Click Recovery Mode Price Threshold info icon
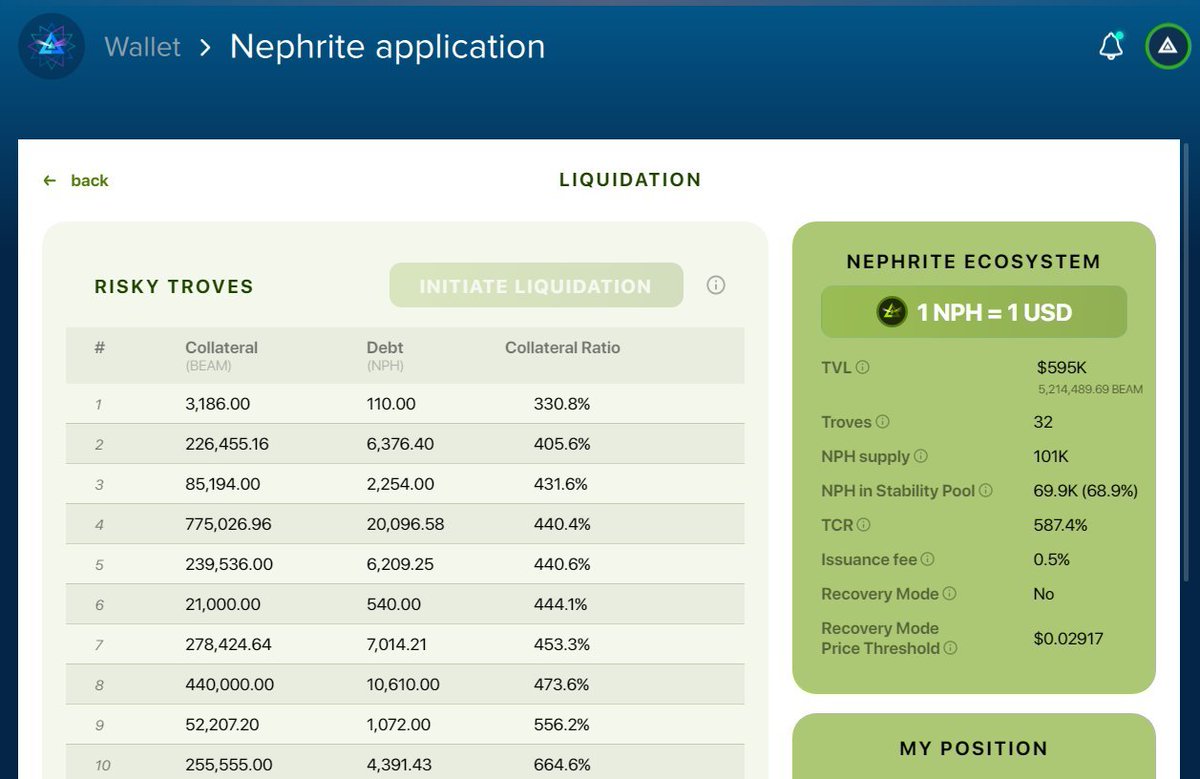This screenshot has width=1200, height=779. pos(950,648)
